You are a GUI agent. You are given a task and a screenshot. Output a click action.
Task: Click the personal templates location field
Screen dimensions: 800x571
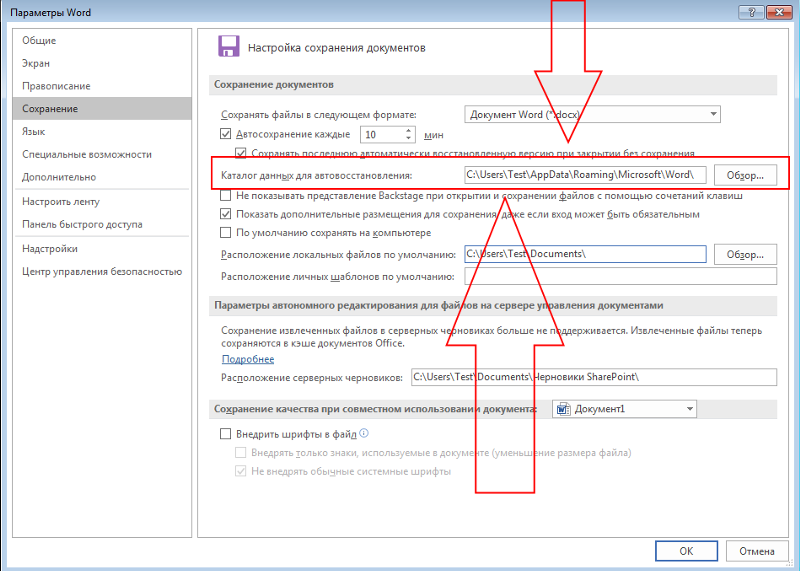(620, 276)
